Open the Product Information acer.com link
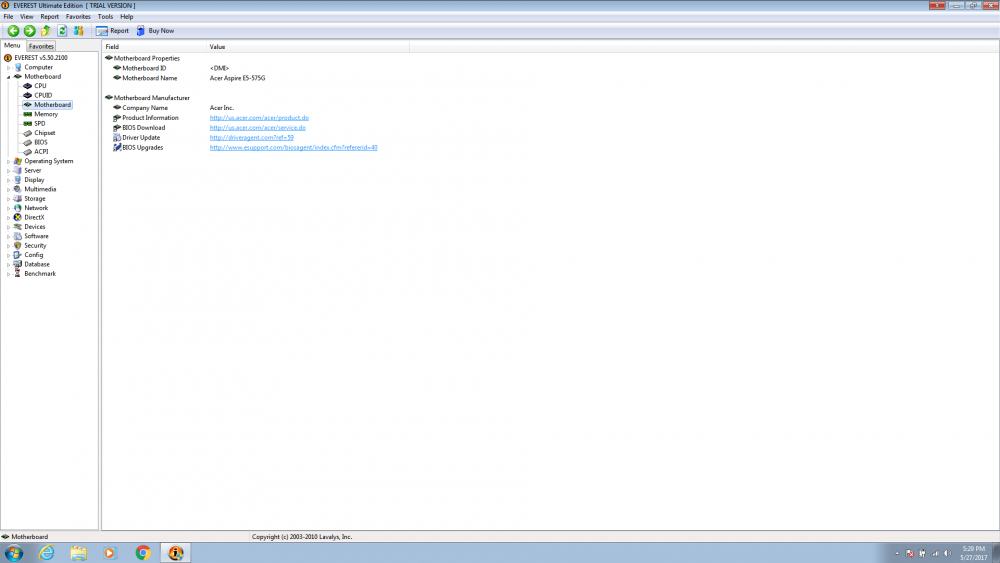 pos(259,118)
